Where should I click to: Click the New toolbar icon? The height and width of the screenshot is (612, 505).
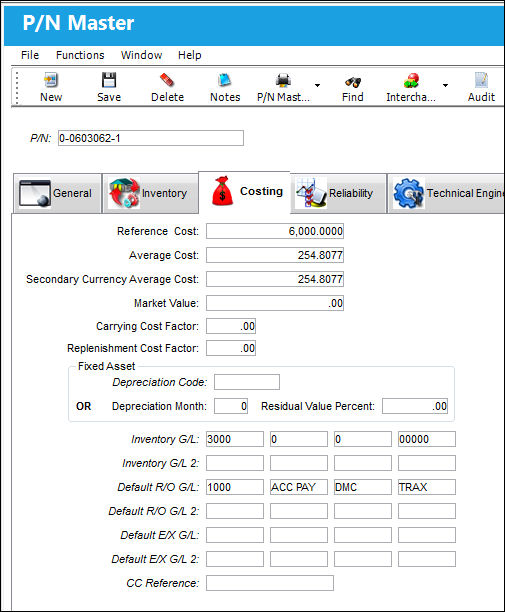click(51, 80)
